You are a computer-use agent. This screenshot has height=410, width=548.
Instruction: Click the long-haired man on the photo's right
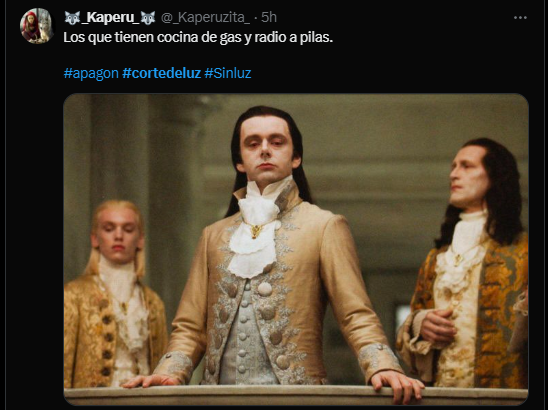pos(467,264)
